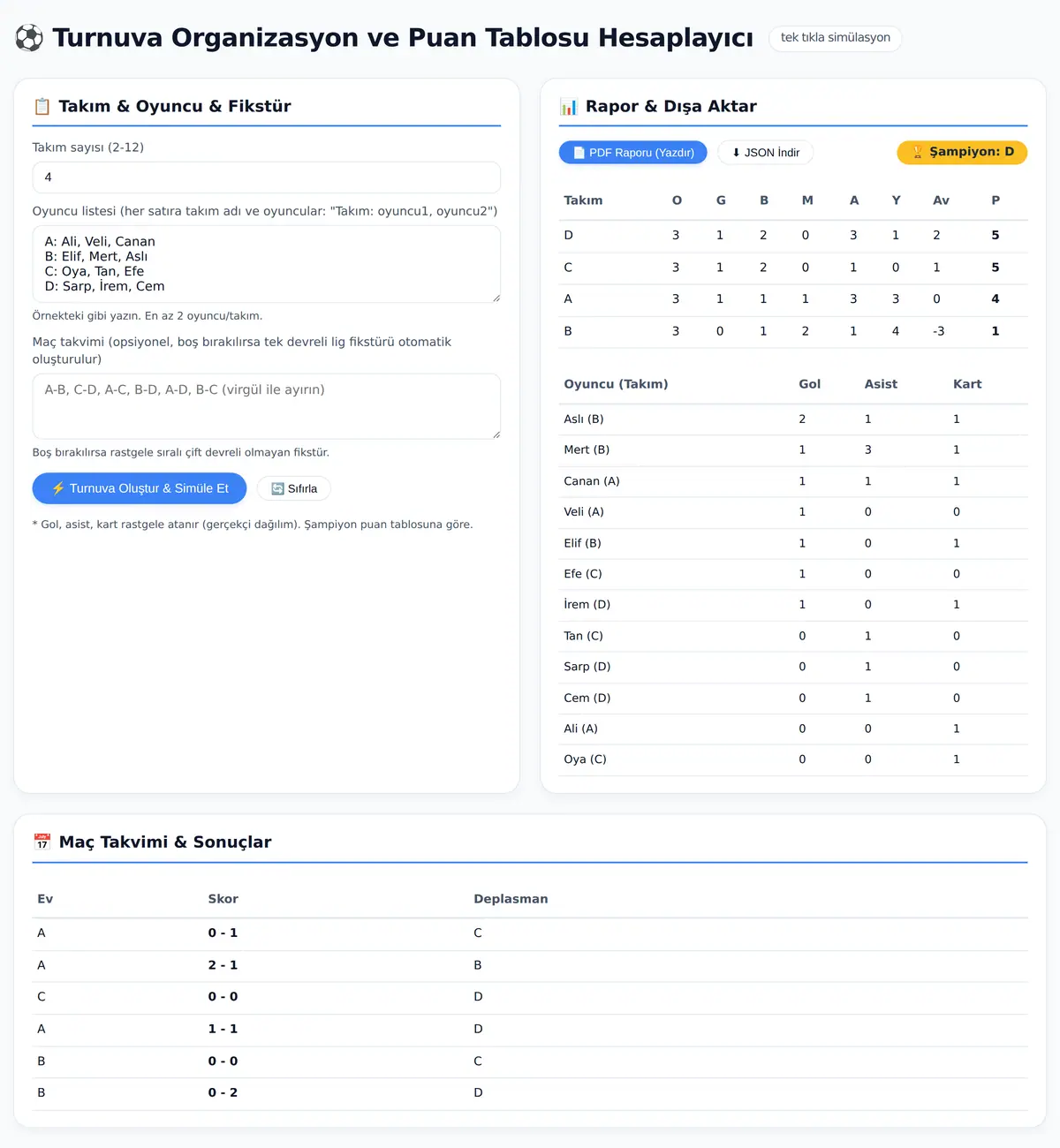
Task: Click the soccer ball icon in title
Action: (x=29, y=38)
